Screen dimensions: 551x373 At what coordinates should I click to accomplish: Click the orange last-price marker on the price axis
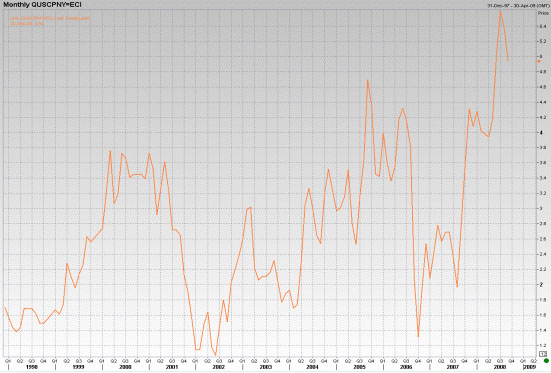click(539, 61)
